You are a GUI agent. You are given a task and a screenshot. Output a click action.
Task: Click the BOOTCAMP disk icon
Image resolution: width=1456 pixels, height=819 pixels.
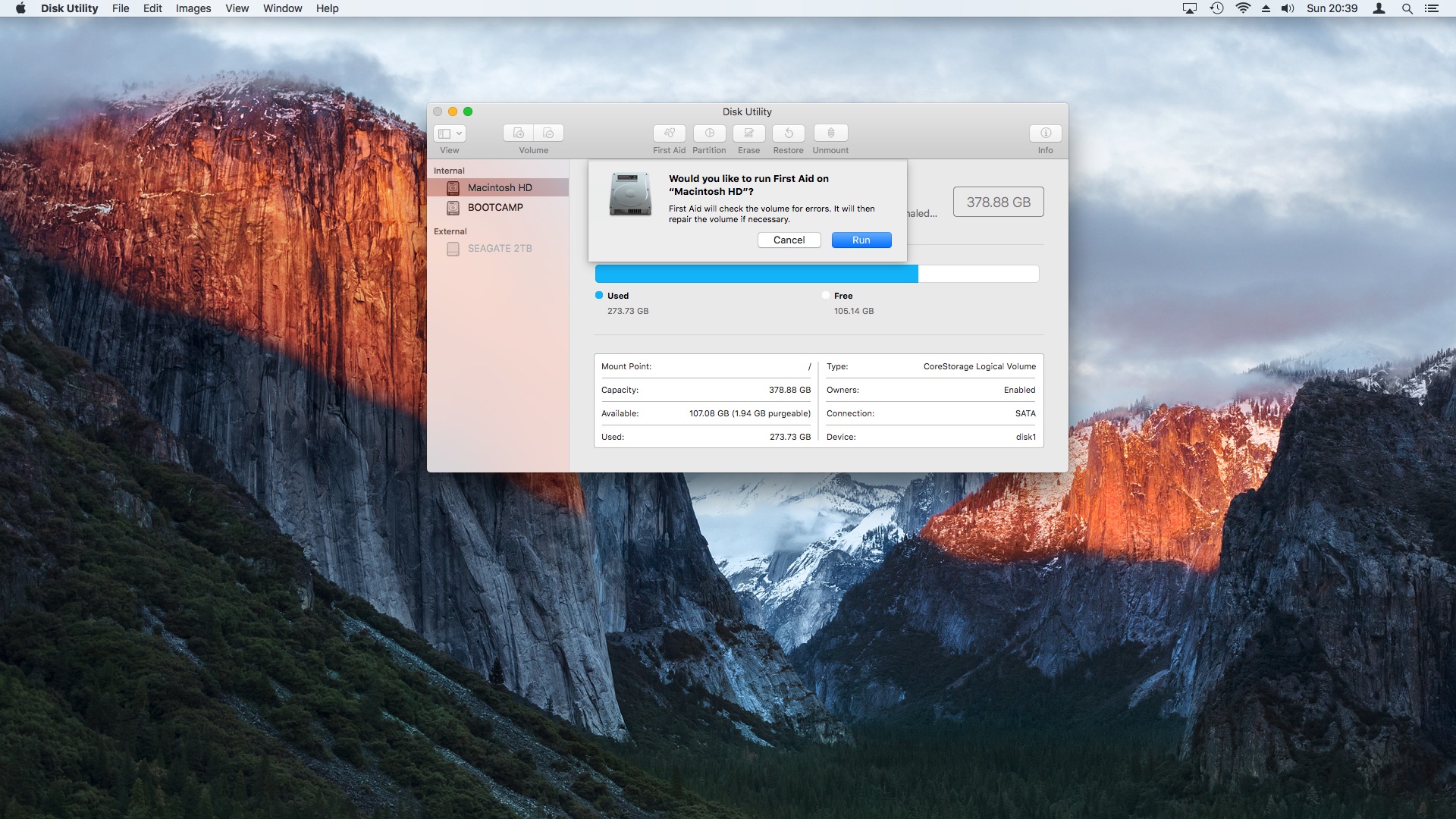click(x=453, y=207)
